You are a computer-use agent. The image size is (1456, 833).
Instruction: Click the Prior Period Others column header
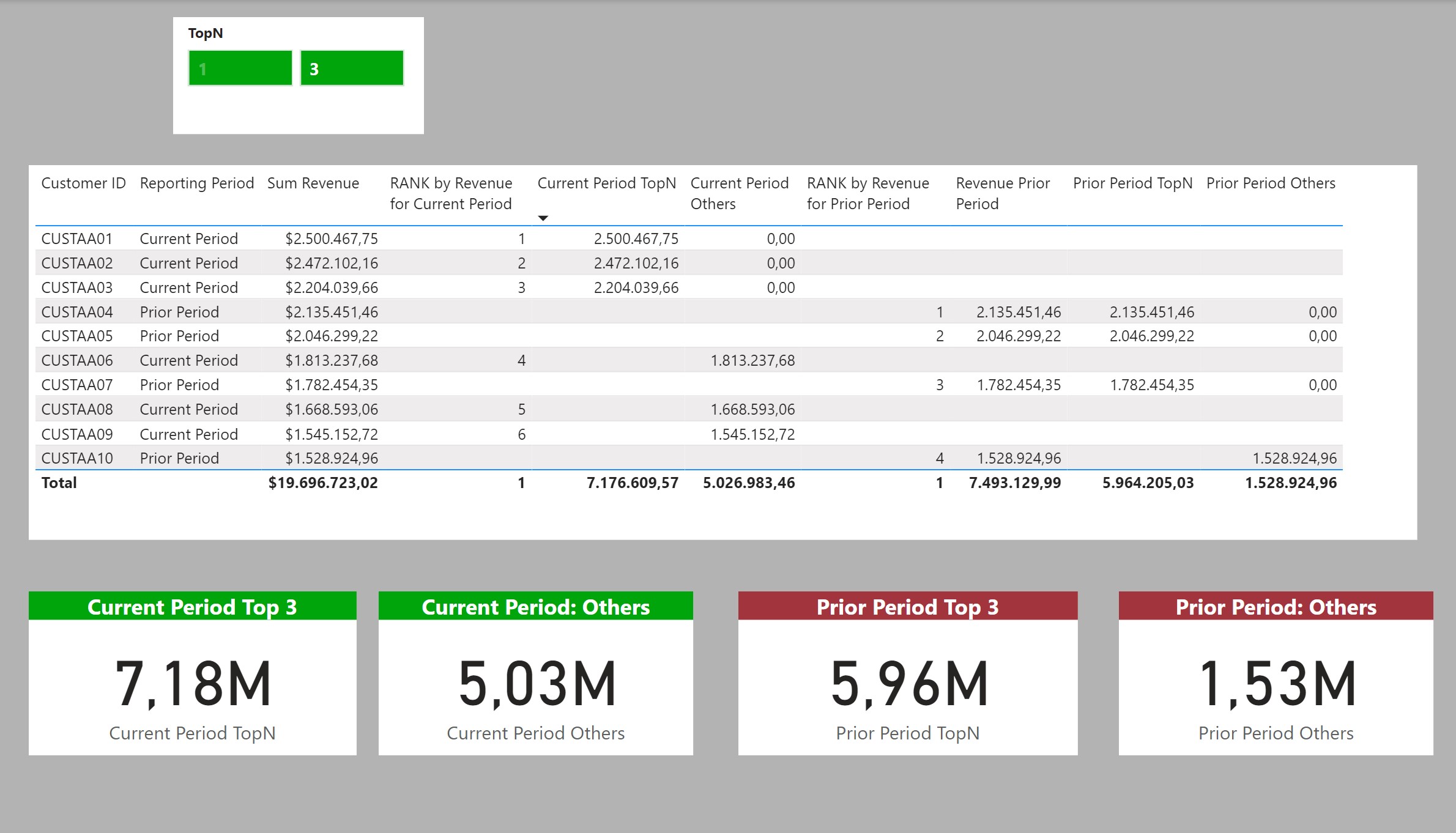tap(1271, 183)
